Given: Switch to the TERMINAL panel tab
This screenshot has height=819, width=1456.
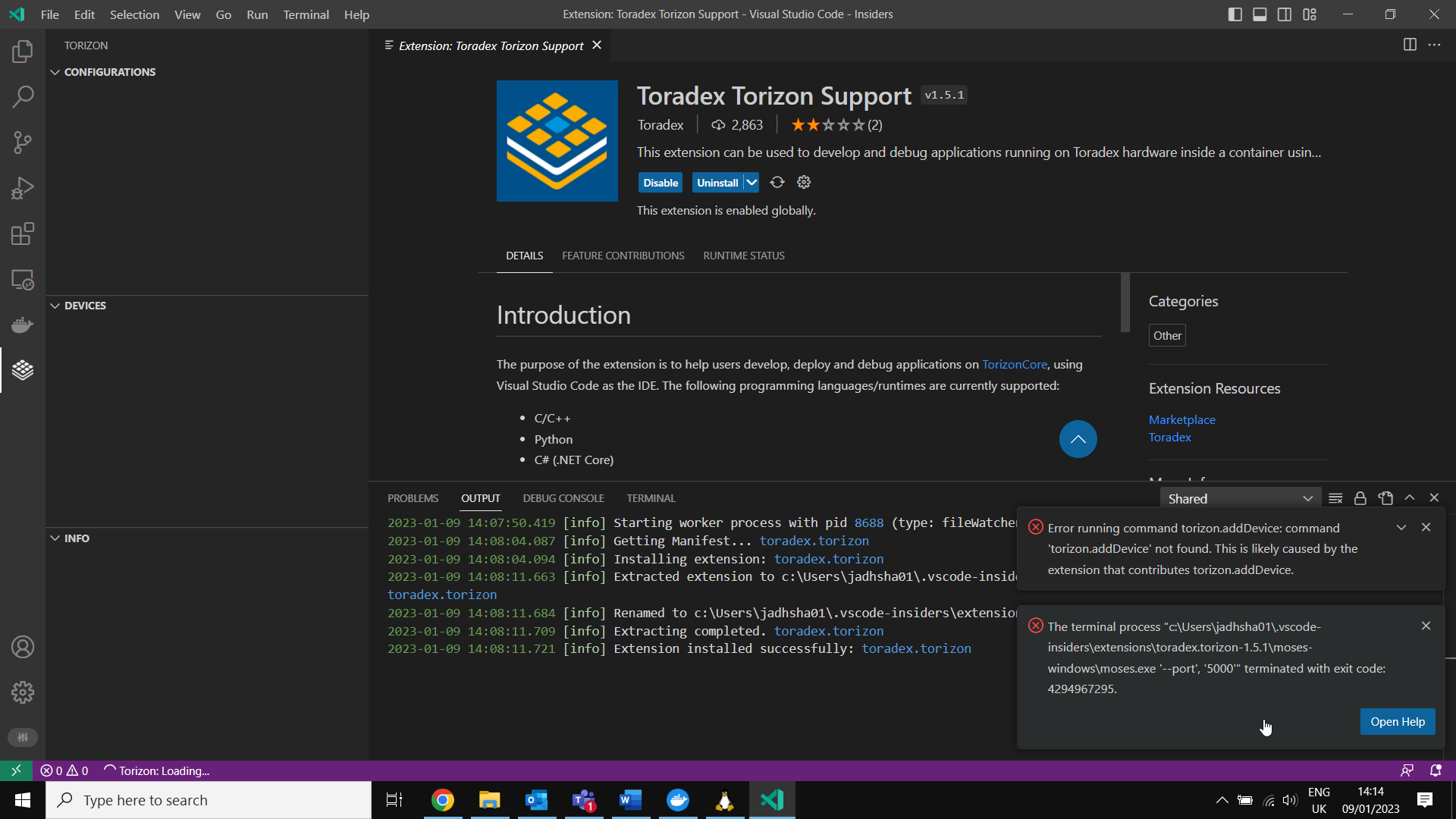Looking at the screenshot, I should [651, 498].
